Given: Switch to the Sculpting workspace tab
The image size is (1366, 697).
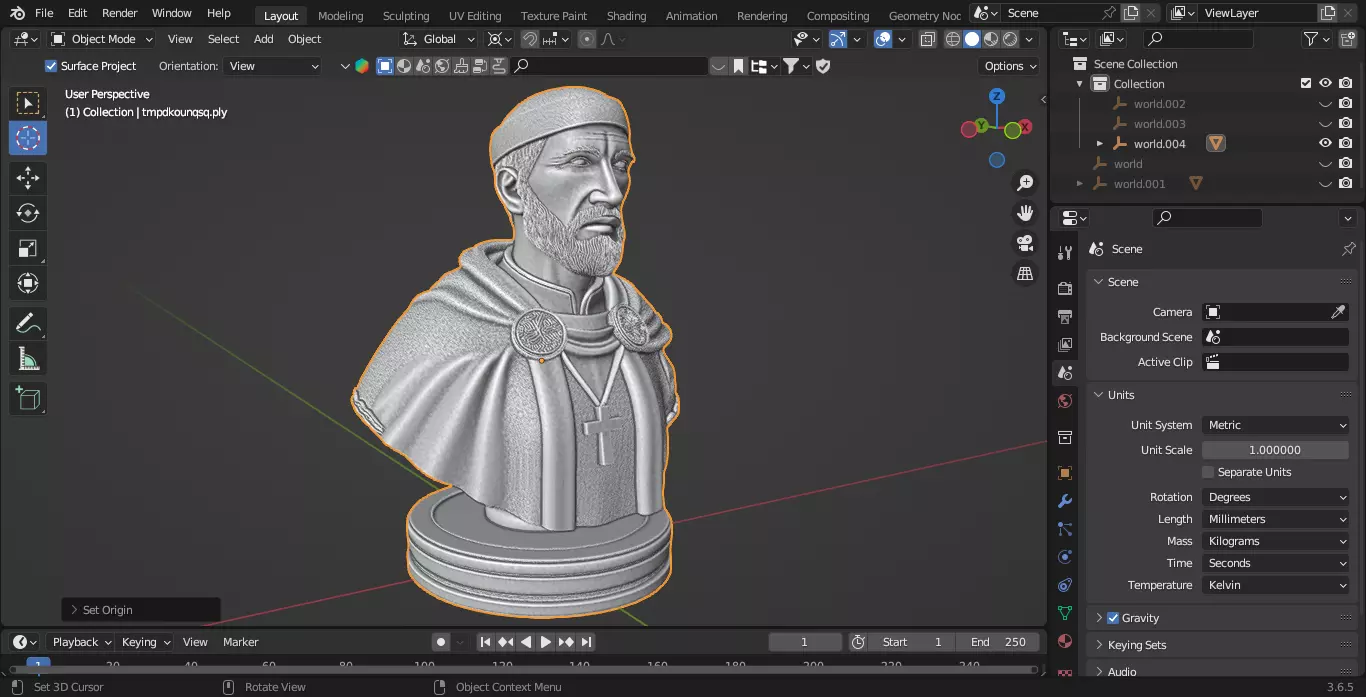Looking at the screenshot, I should click(x=406, y=15).
